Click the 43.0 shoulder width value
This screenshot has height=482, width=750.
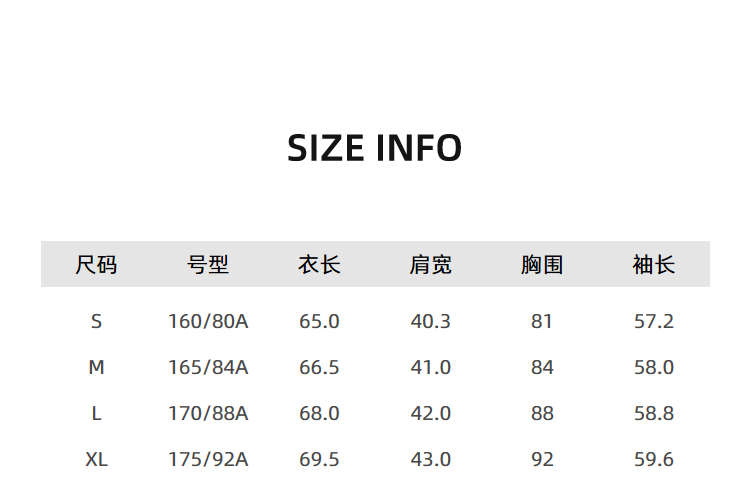430,460
